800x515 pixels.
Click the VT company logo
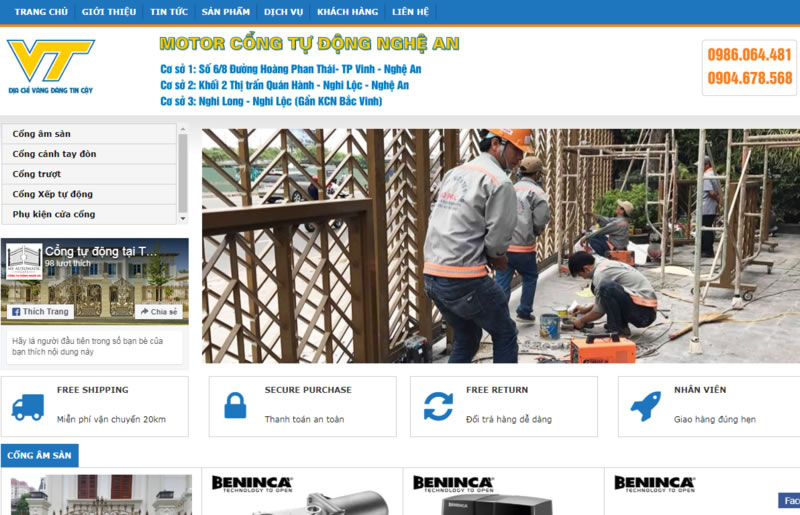pos(51,66)
